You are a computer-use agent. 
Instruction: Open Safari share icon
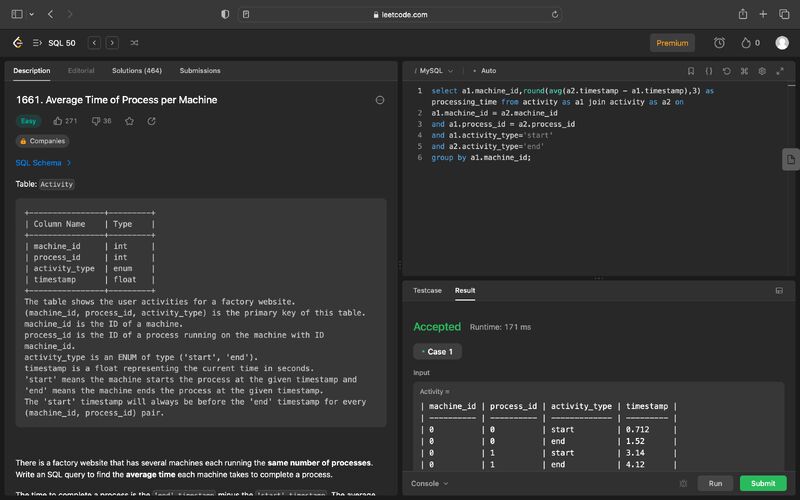tap(743, 14)
